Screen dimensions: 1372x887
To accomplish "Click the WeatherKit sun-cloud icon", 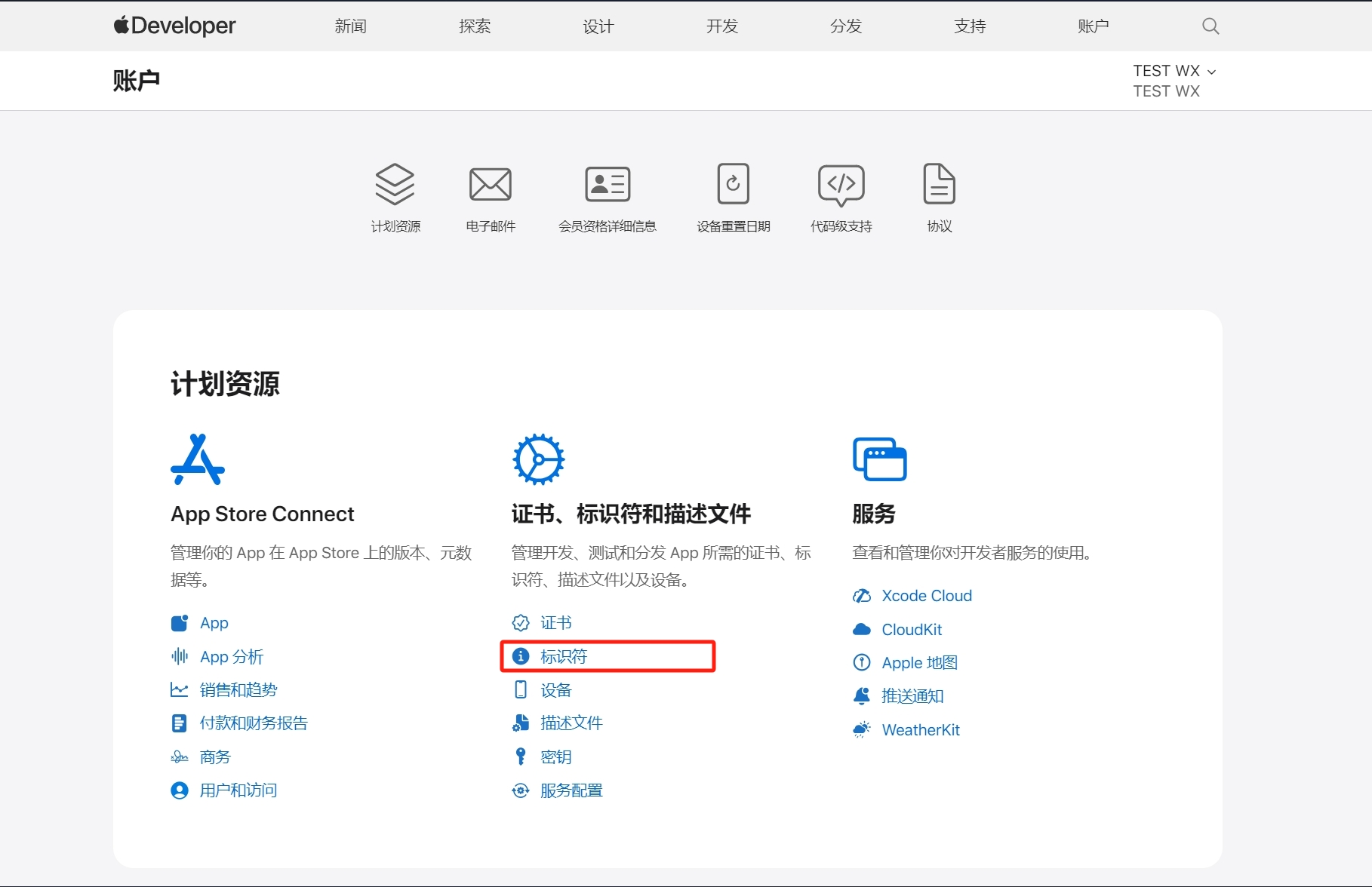I will tap(862, 729).
